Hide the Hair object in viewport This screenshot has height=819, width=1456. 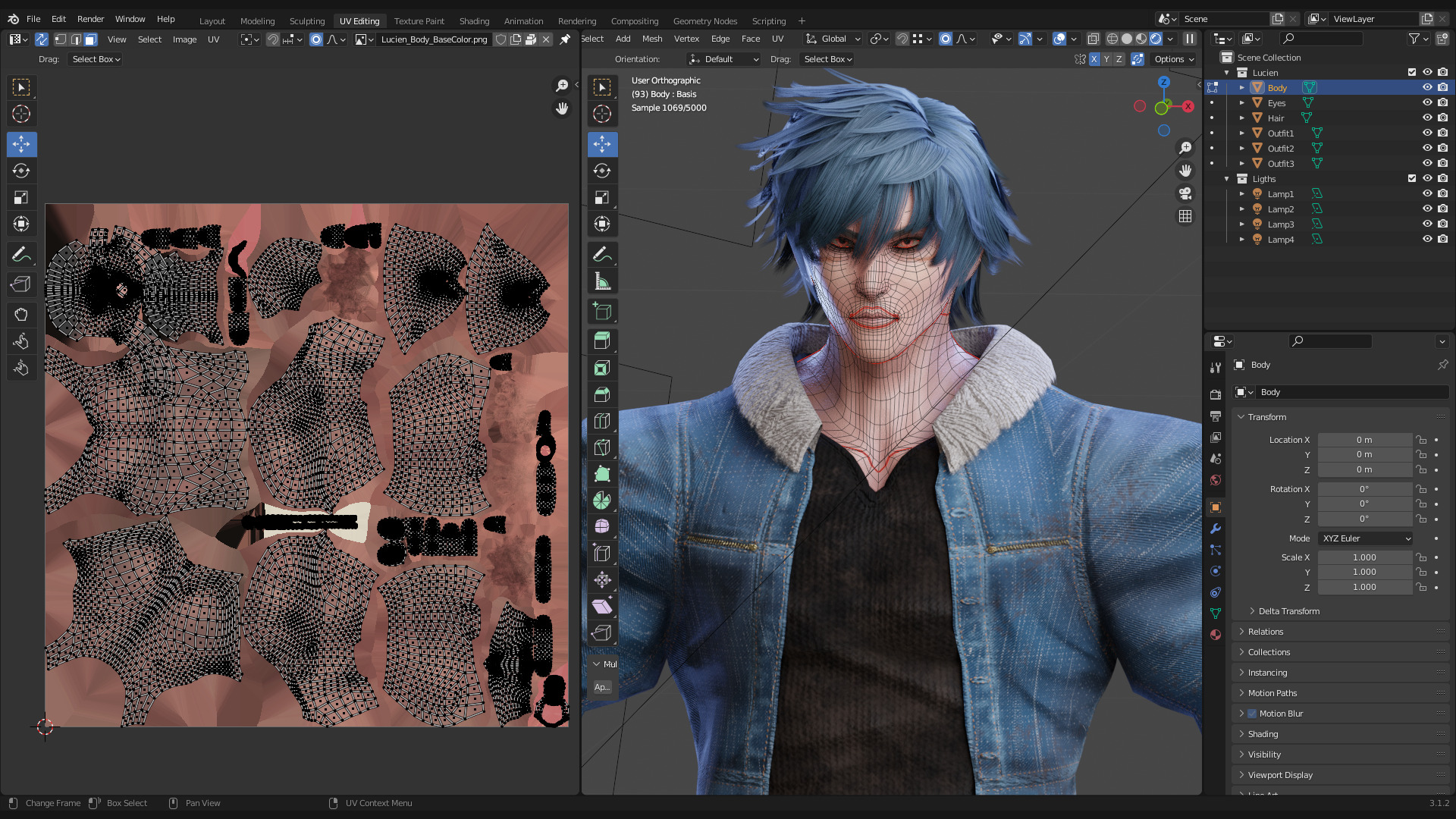click(1427, 118)
